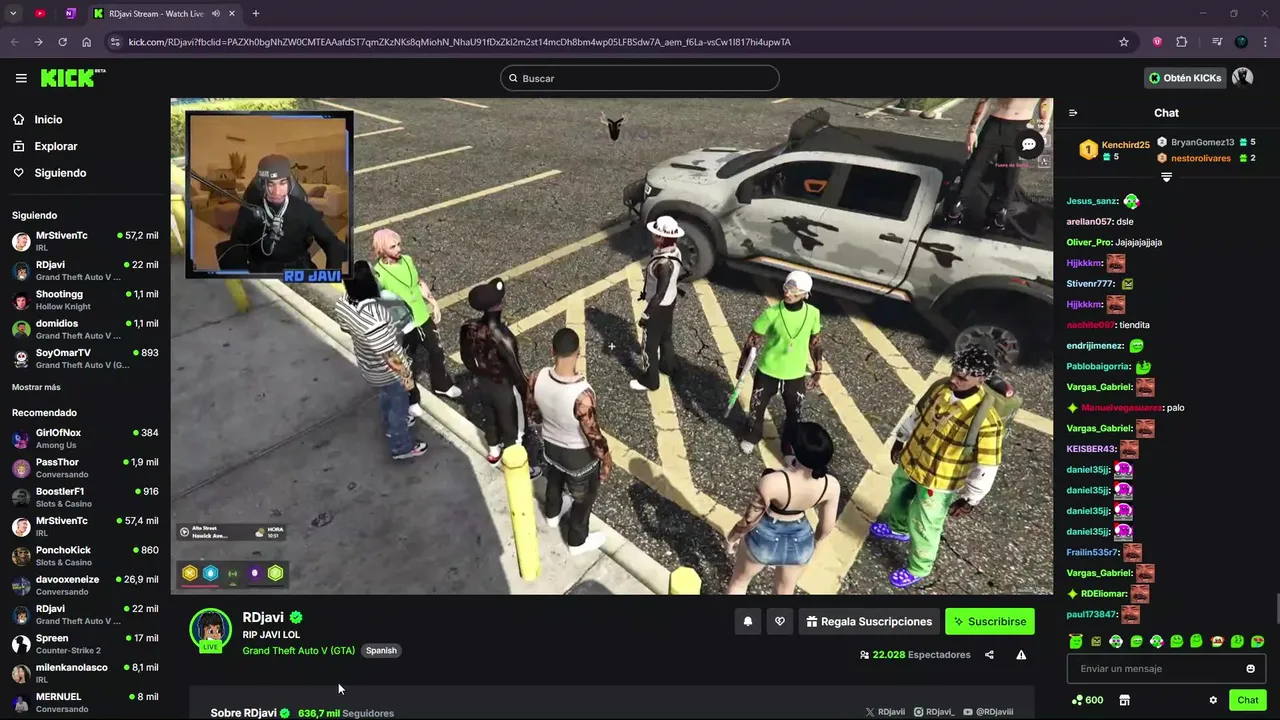Switch to the YouTube browser tab
This screenshot has width=1280, height=720.
40,14
